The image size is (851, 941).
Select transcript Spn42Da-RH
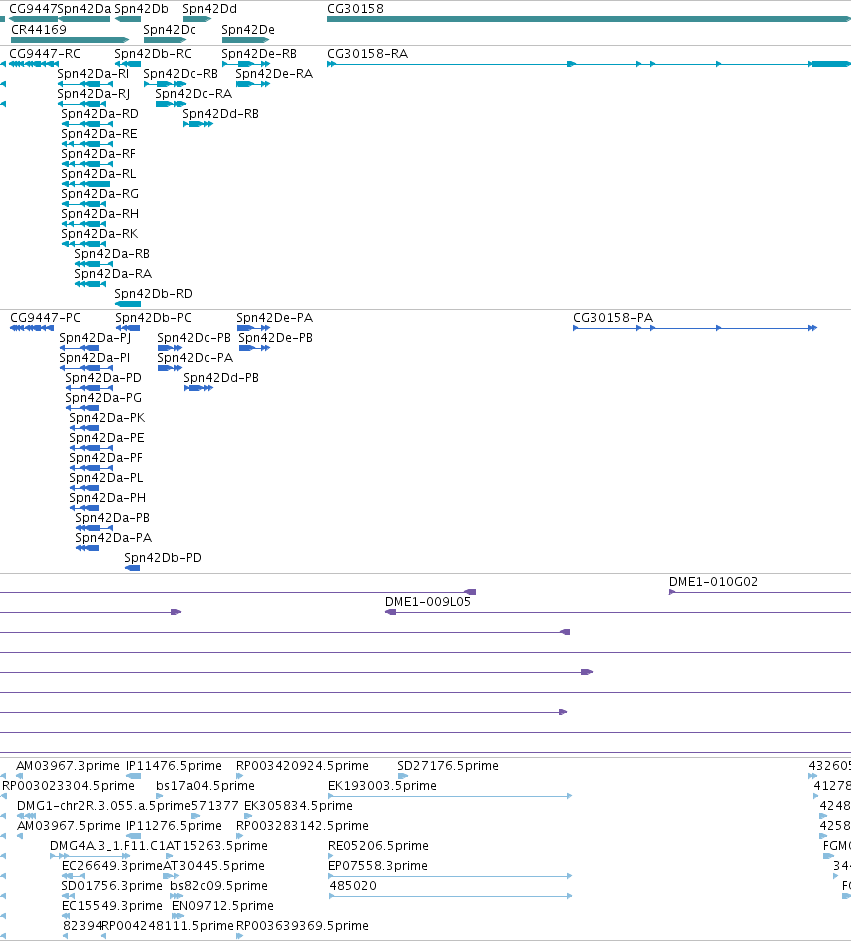tap(100, 214)
